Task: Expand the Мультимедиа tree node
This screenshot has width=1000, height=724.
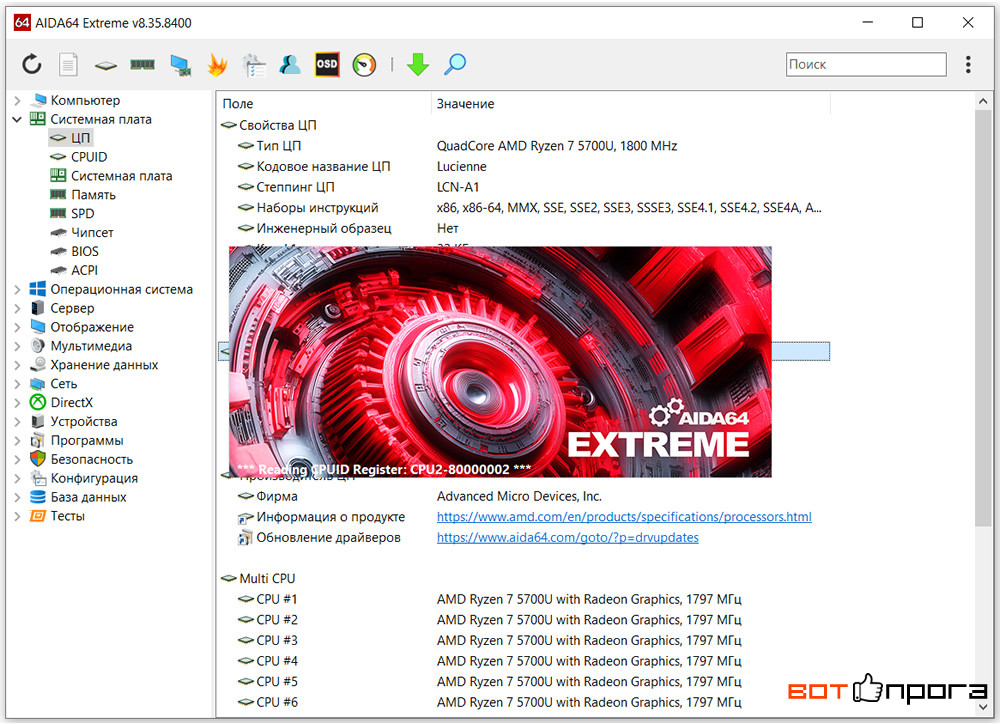Action: [x=17, y=346]
